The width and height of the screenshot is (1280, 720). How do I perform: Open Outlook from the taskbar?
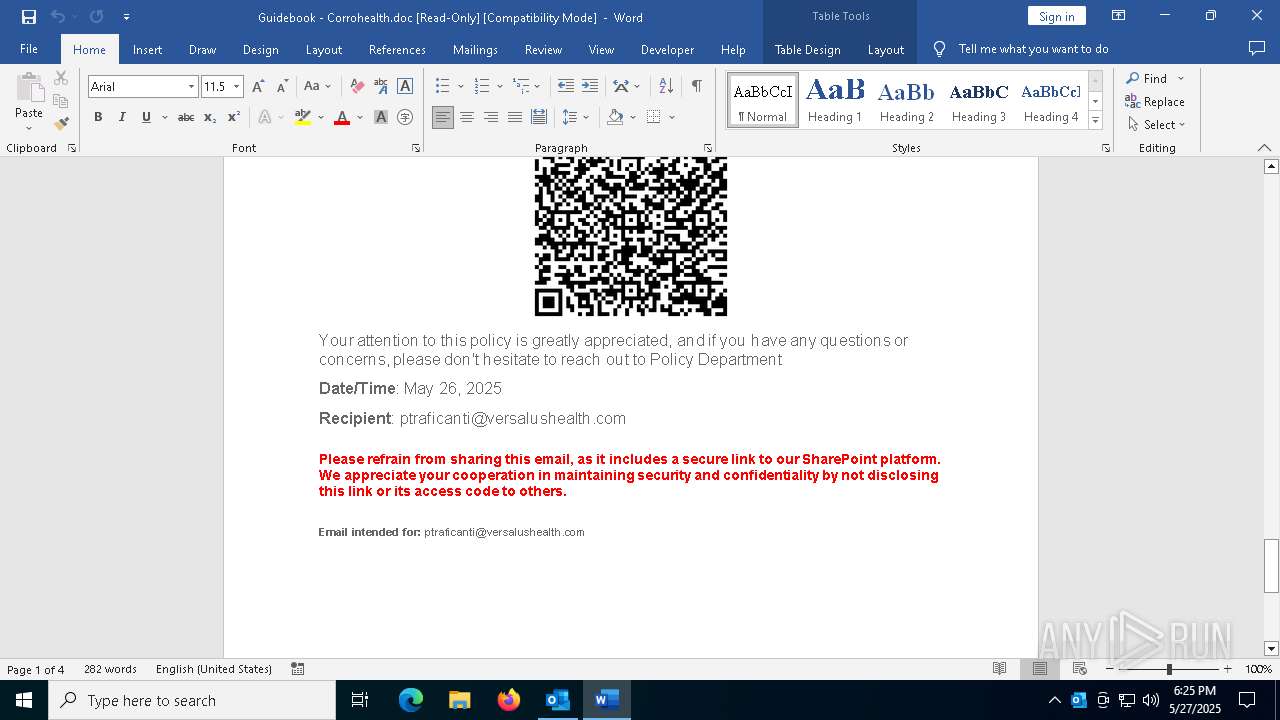pos(557,700)
